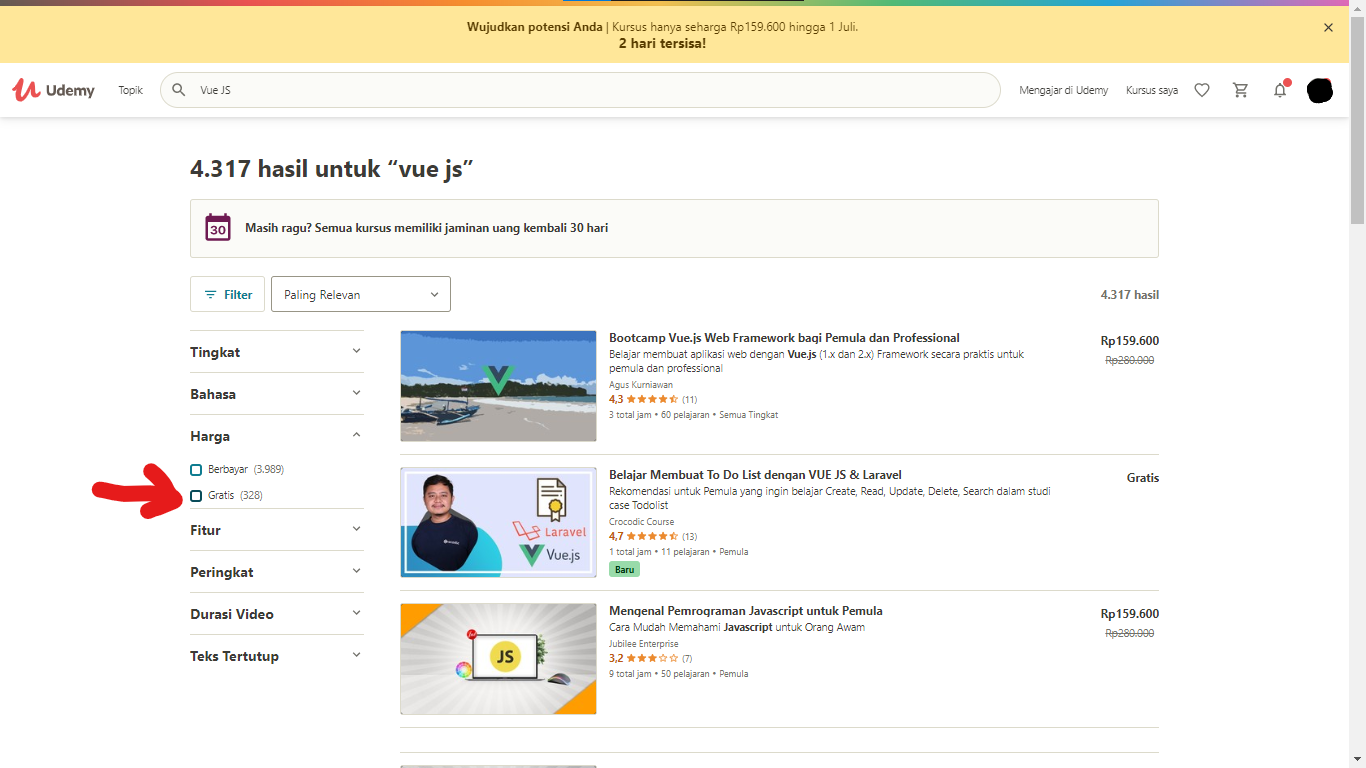Expand the Durasi Video filter section
This screenshot has height=768, width=1366.
pyautogui.click(x=277, y=614)
